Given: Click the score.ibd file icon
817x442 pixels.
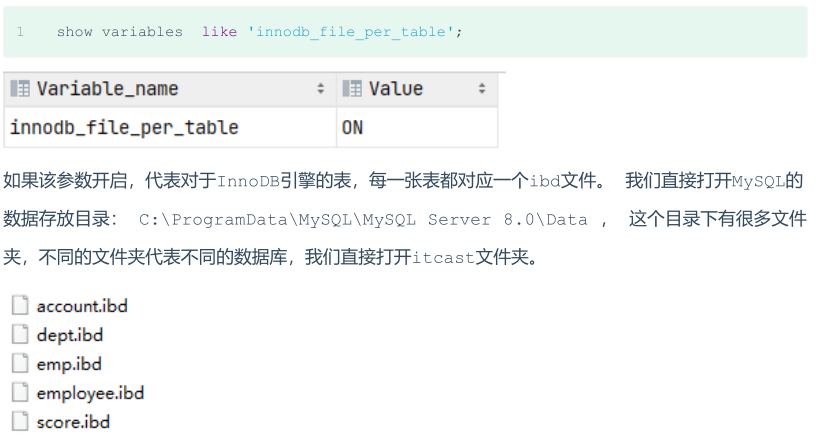Looking at the screenshot, I should coord(19,422).
